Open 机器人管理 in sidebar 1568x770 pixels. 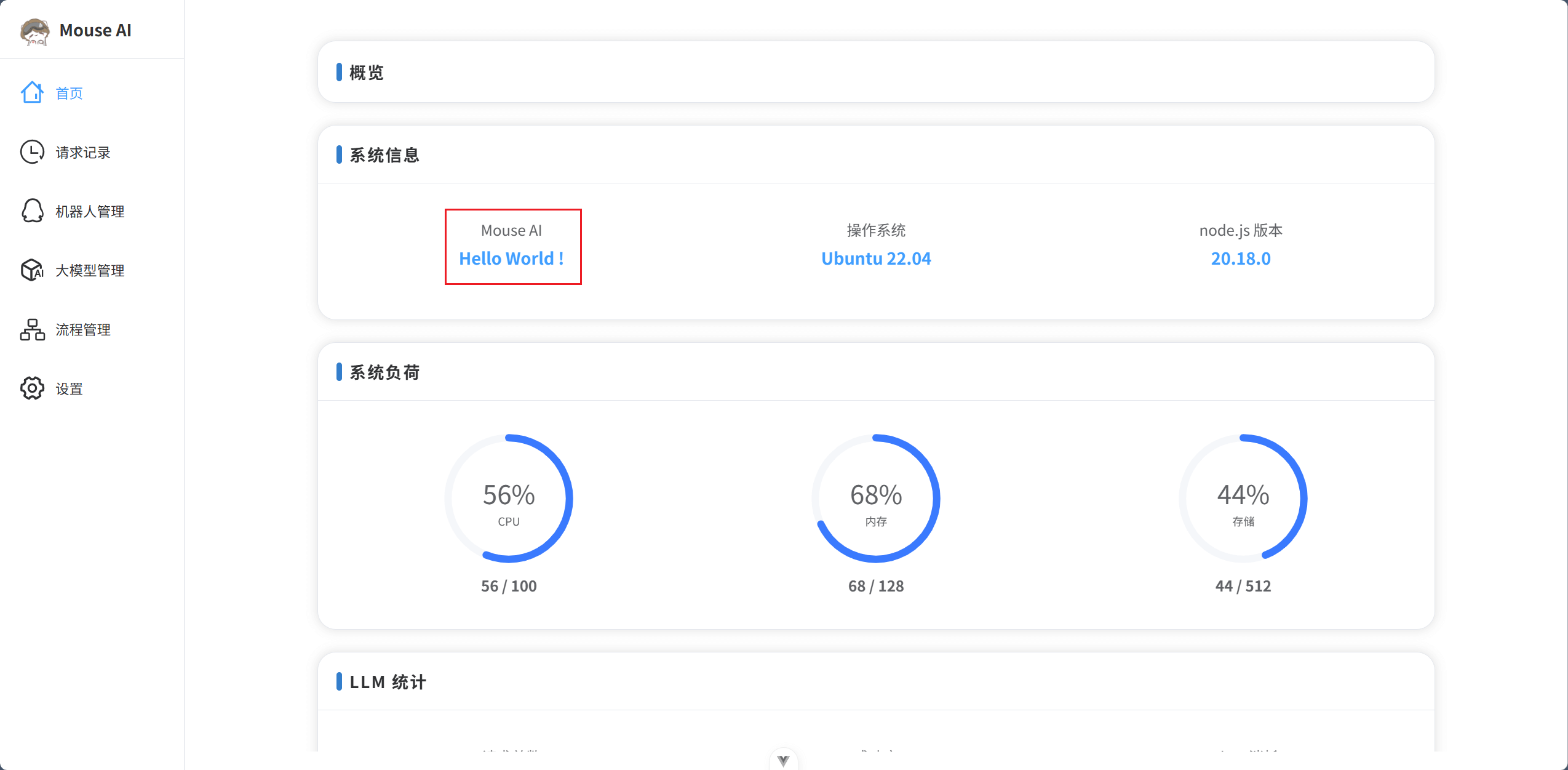tap(90, 211)
